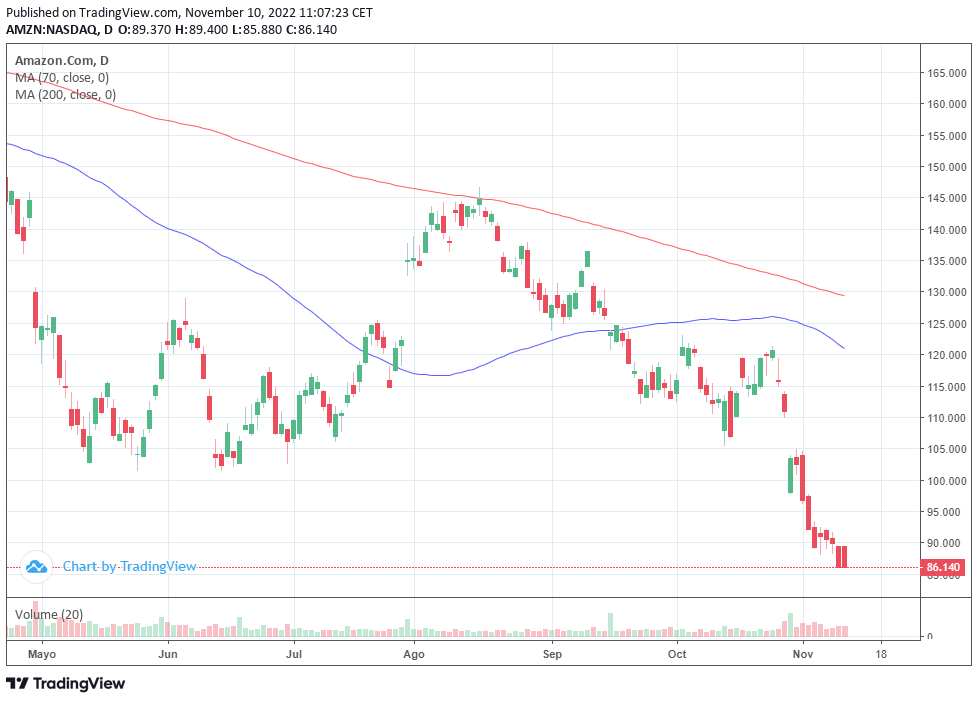The height and width of the screenshot is (702, 978).
Task: Click the O:89.370 open value in header
Action: pyautogui.click(x=143, y=30)
